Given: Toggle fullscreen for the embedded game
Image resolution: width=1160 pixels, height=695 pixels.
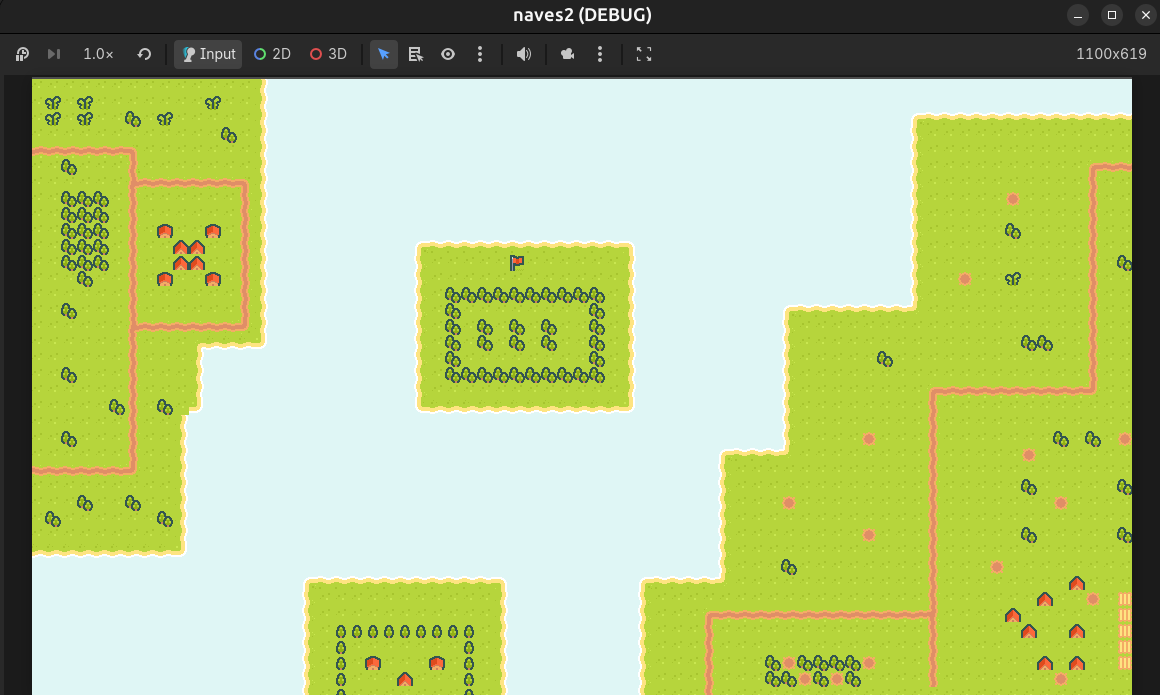Looking at the screenshot, I should 644,54.
